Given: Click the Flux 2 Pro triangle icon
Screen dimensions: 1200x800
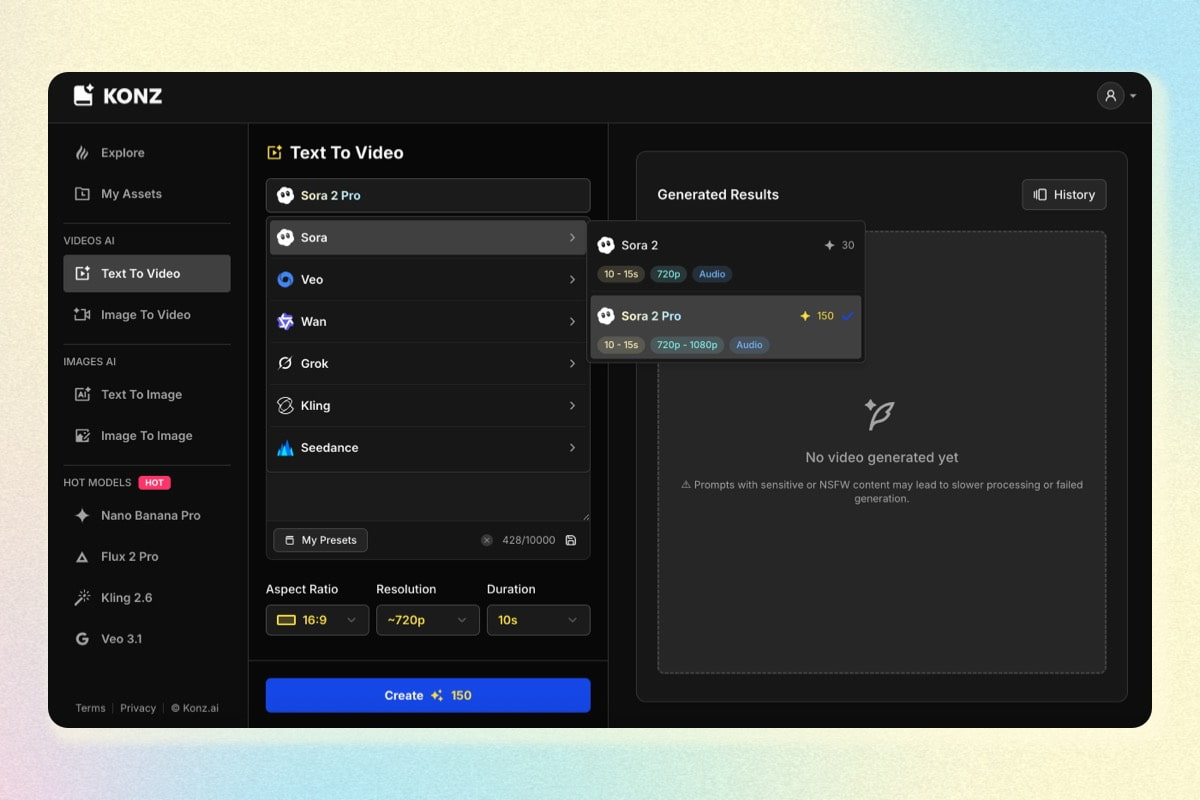Looking at the screenshot, I should point(82,557).
